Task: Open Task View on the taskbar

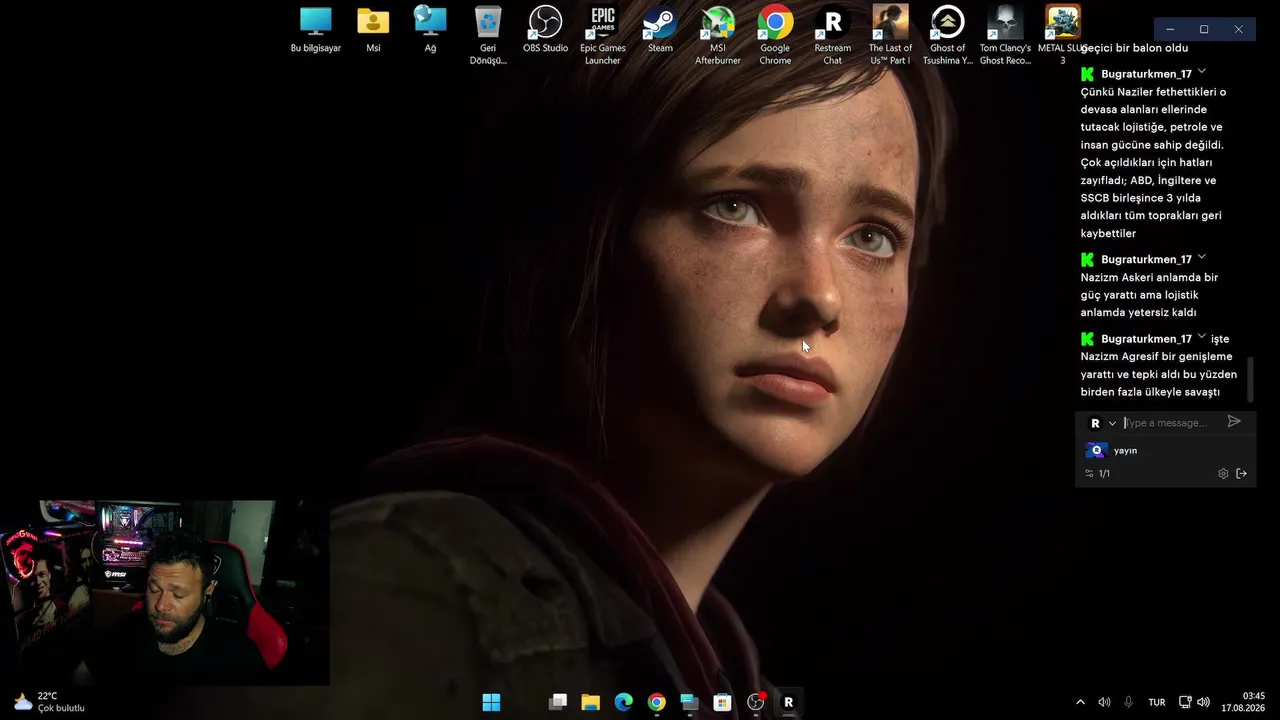Action: (558, 702)
